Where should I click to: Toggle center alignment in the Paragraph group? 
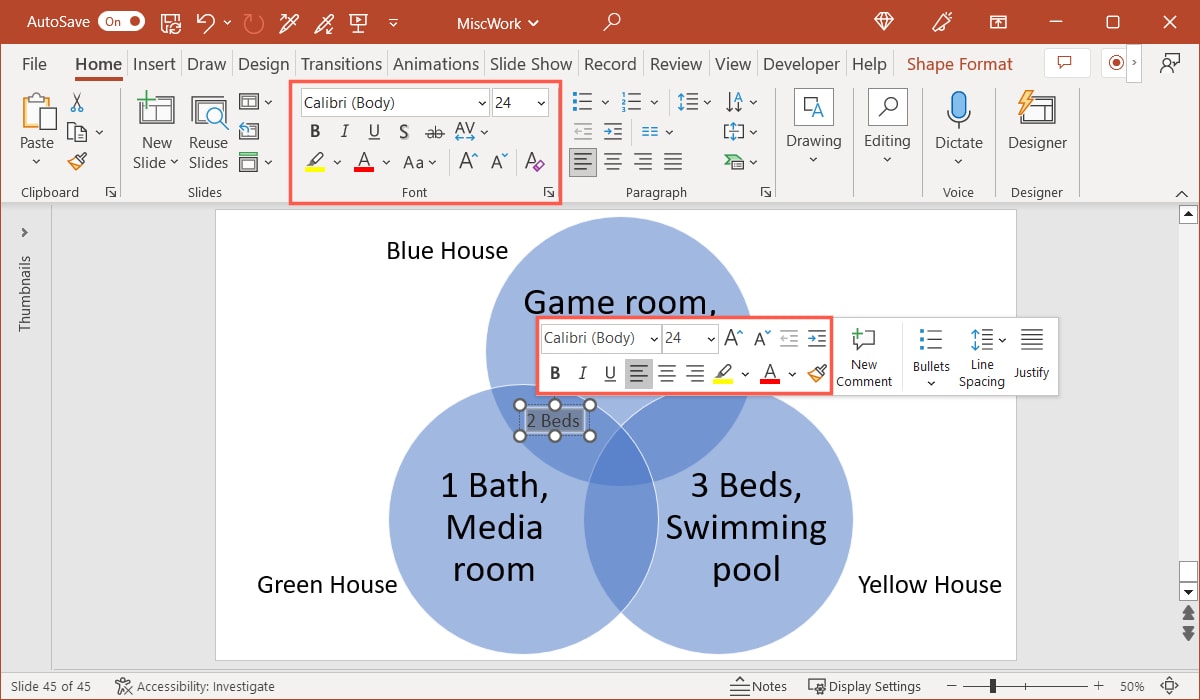[x=611, y=161]
